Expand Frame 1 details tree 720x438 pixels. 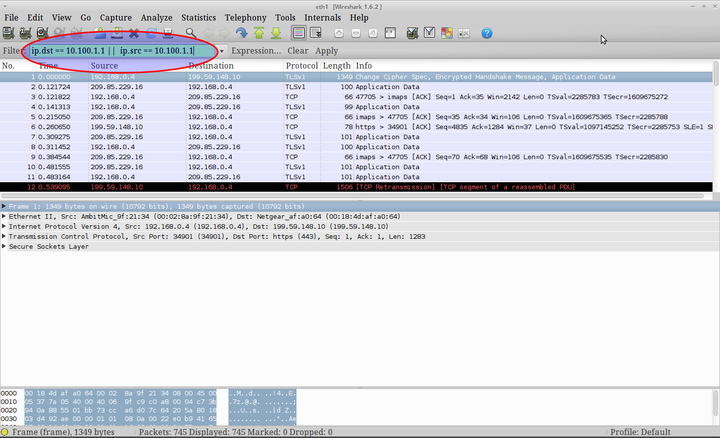4,206
